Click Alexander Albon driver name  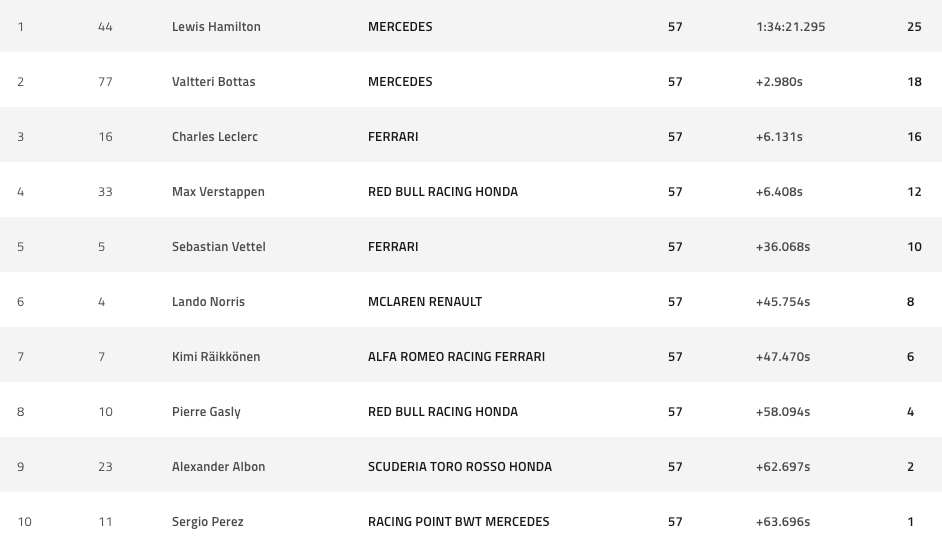218,467
